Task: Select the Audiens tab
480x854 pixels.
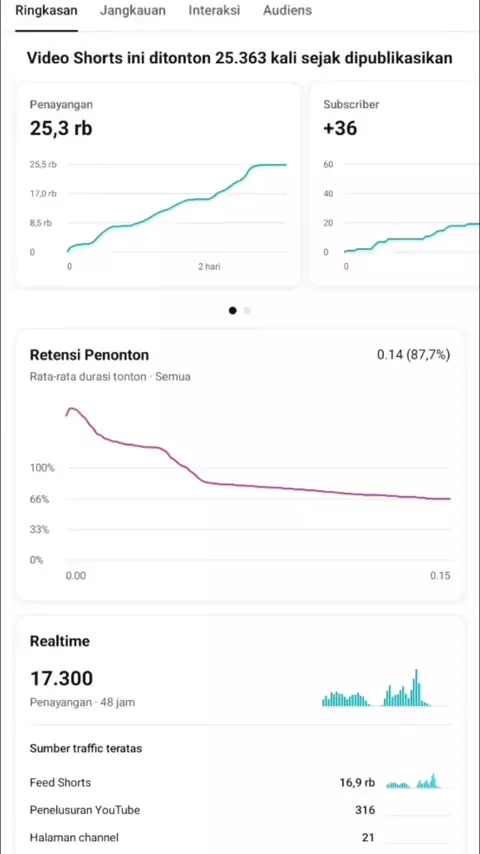Action: [x=287, y=10]
